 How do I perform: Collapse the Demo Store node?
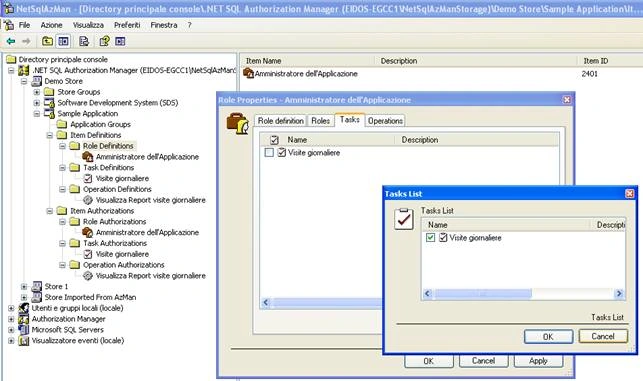click(x=24, y=81)
